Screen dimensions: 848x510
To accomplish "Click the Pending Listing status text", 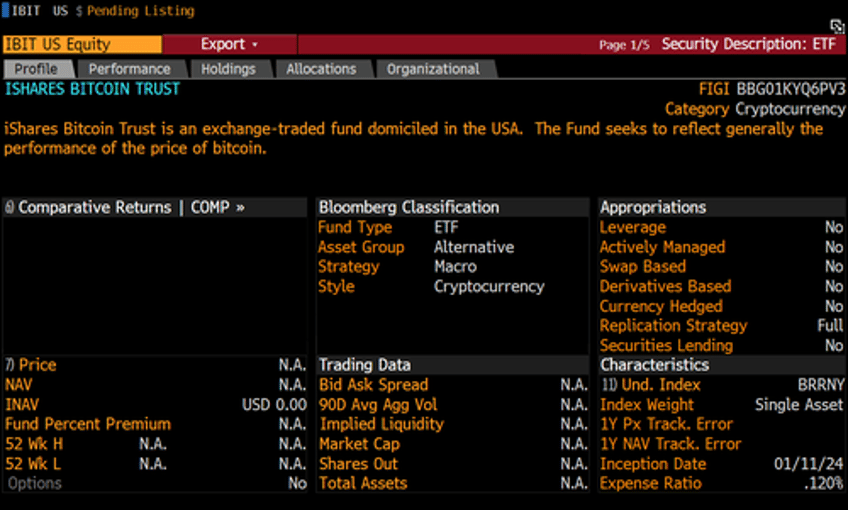I will (x=141, y=11).
